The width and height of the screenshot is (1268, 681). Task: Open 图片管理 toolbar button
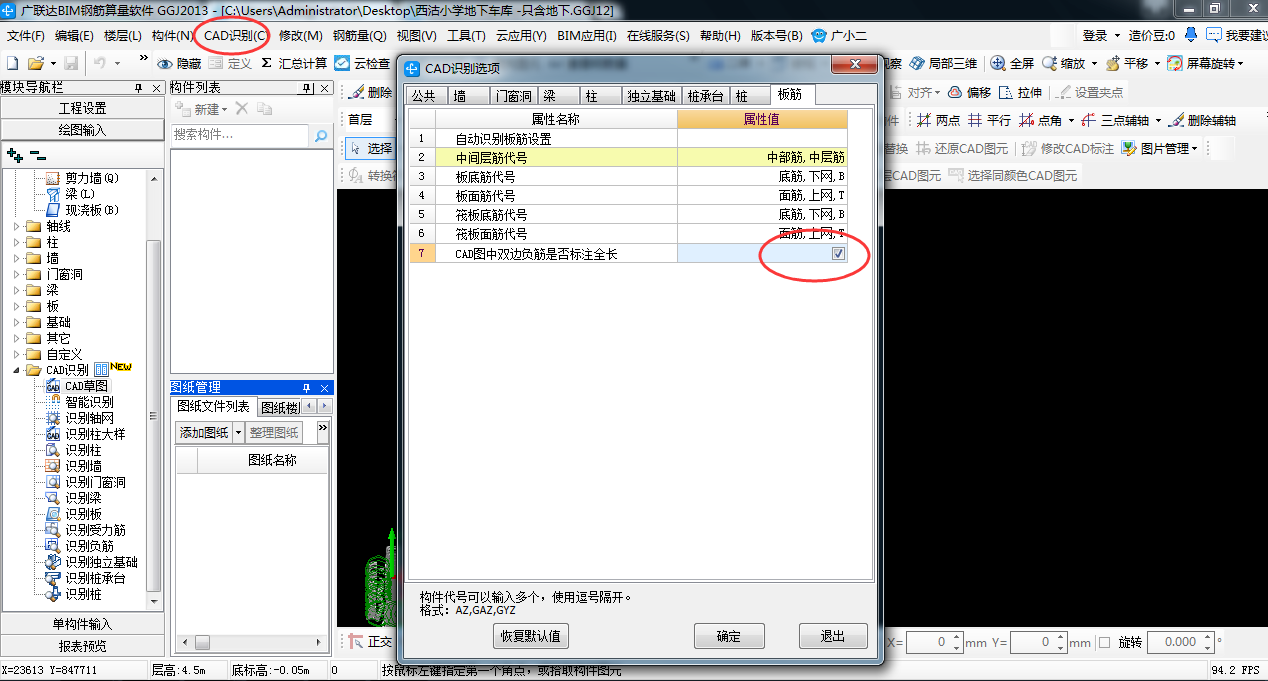1158,148
